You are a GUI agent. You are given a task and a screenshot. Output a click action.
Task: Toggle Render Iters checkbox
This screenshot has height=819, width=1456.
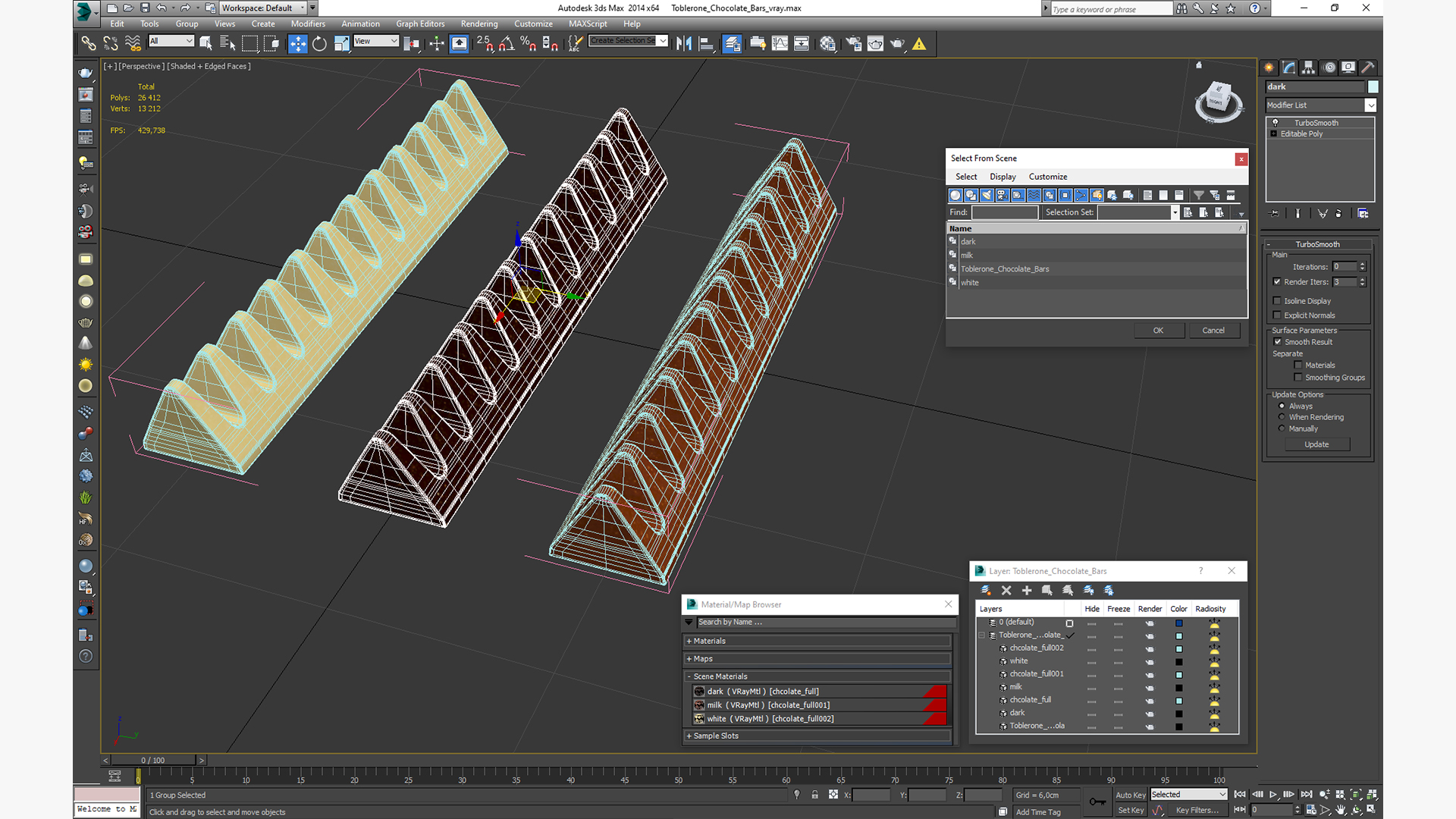[1277, 282]
